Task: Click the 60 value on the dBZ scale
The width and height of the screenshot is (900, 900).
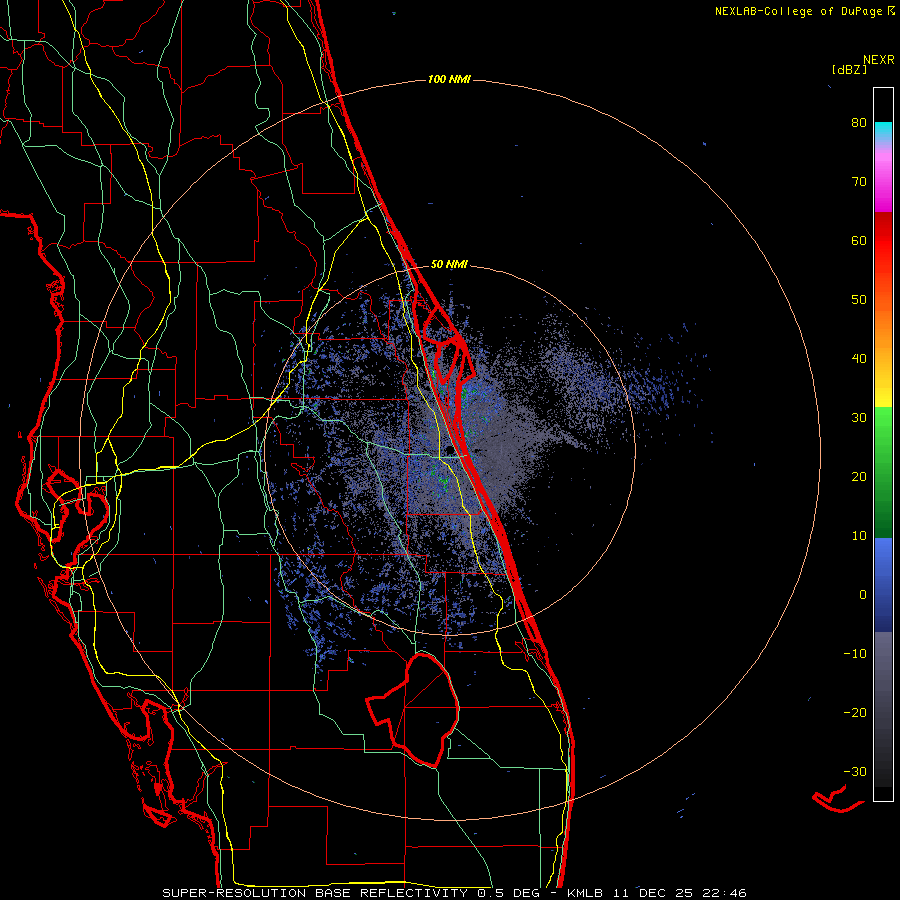Action: pyautogui.click(x=859, y=240)
